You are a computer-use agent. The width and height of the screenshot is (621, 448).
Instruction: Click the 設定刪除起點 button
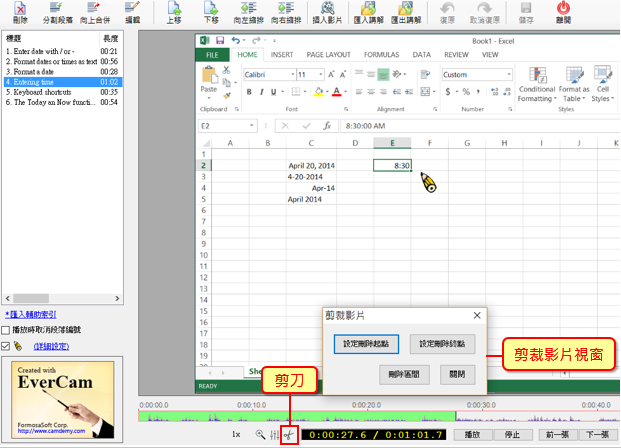[x=367, y=343]
